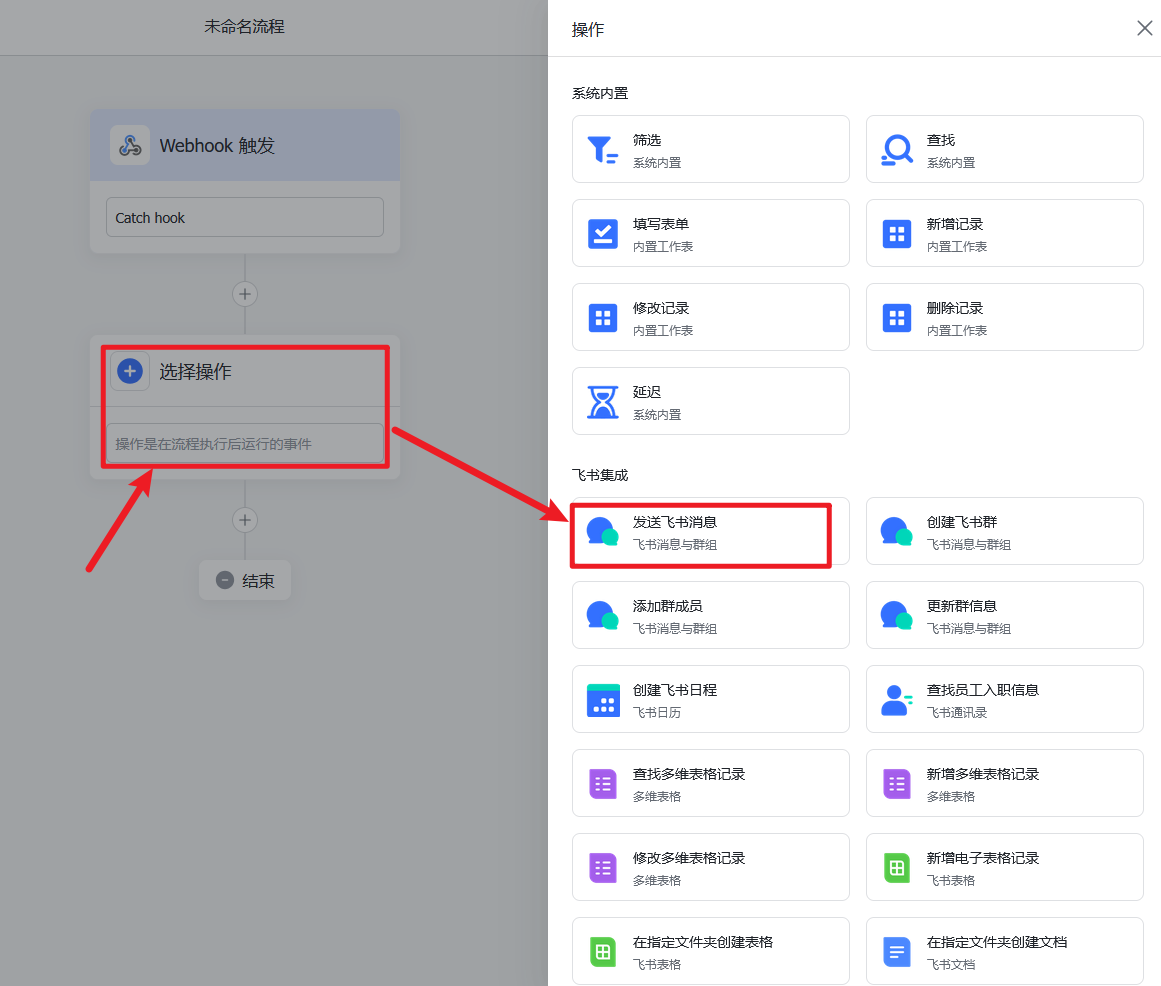
Task: Choose the 填写表单 action title
Action: (660, 224)
